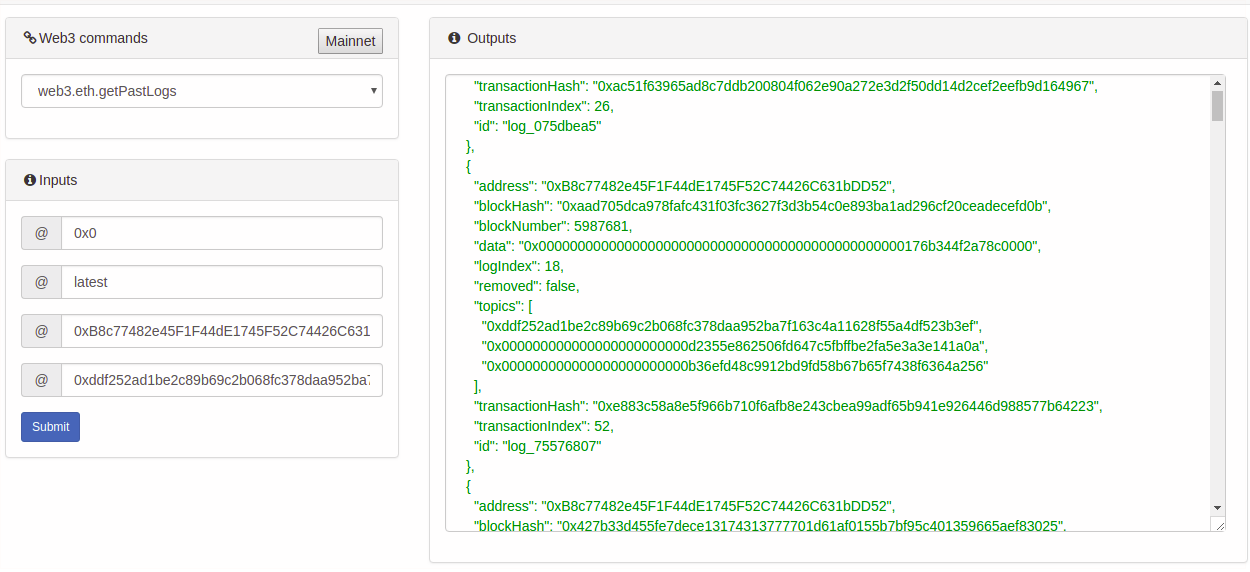The height and width of the screenshot is (572, 1250).
Task: Click the 0xddf252ad topic input field
Action: [221, 380]
